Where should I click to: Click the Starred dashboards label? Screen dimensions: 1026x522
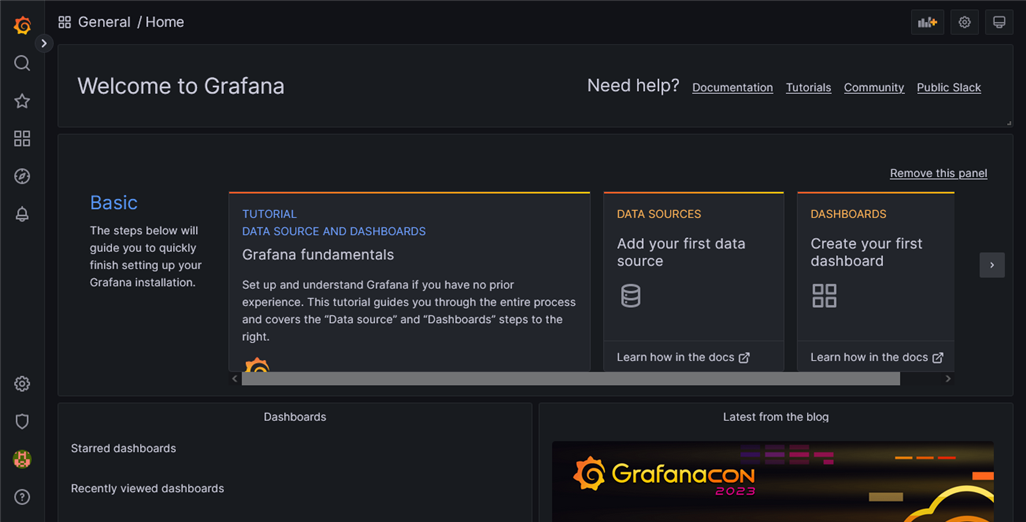[124, 448]
